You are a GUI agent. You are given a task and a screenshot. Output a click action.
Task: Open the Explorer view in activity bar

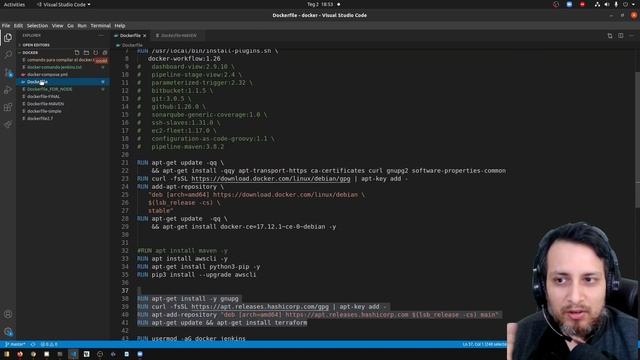pyautogui.click(x=8, y=38)
